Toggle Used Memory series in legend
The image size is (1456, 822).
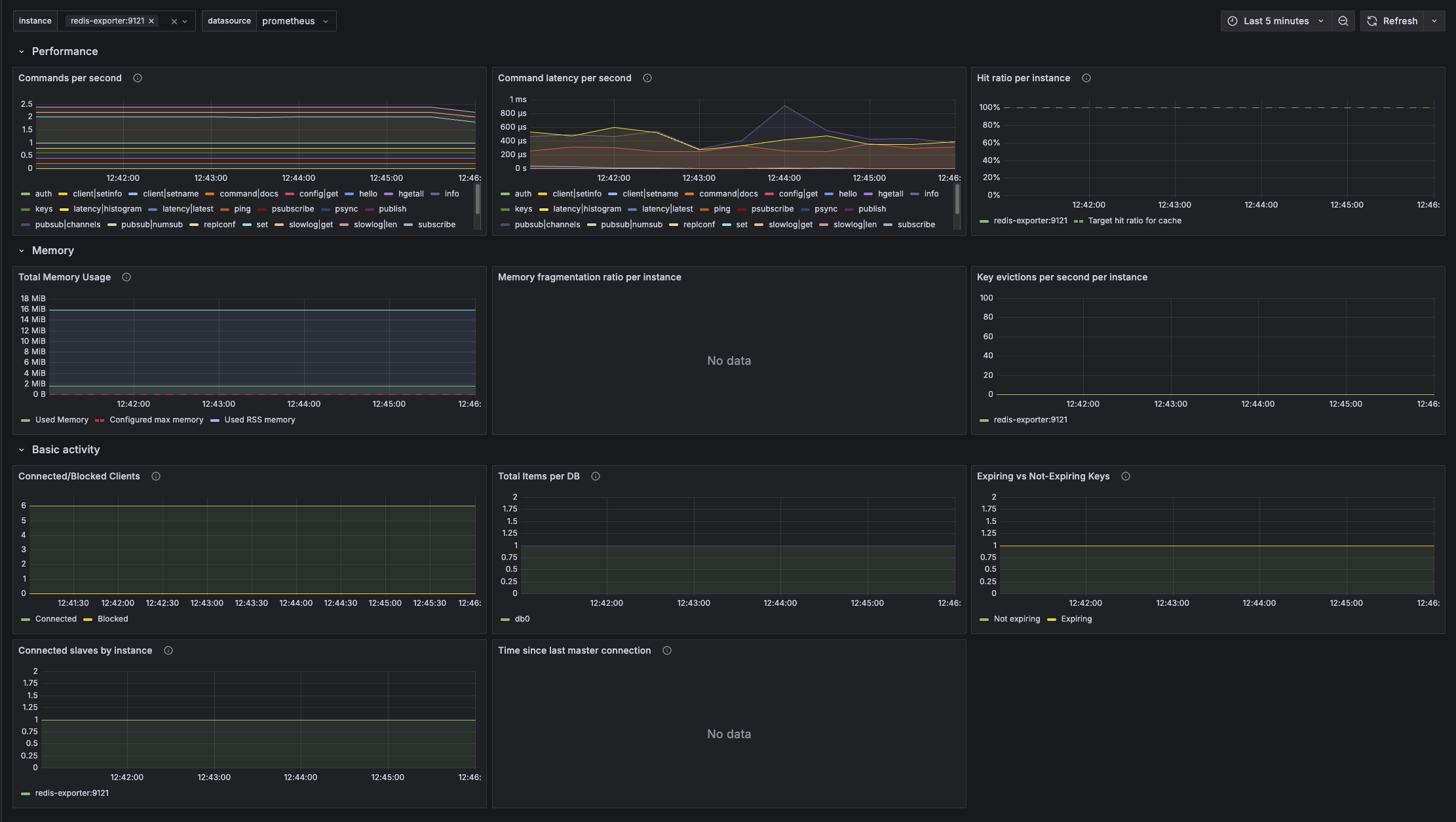point(61,420)
